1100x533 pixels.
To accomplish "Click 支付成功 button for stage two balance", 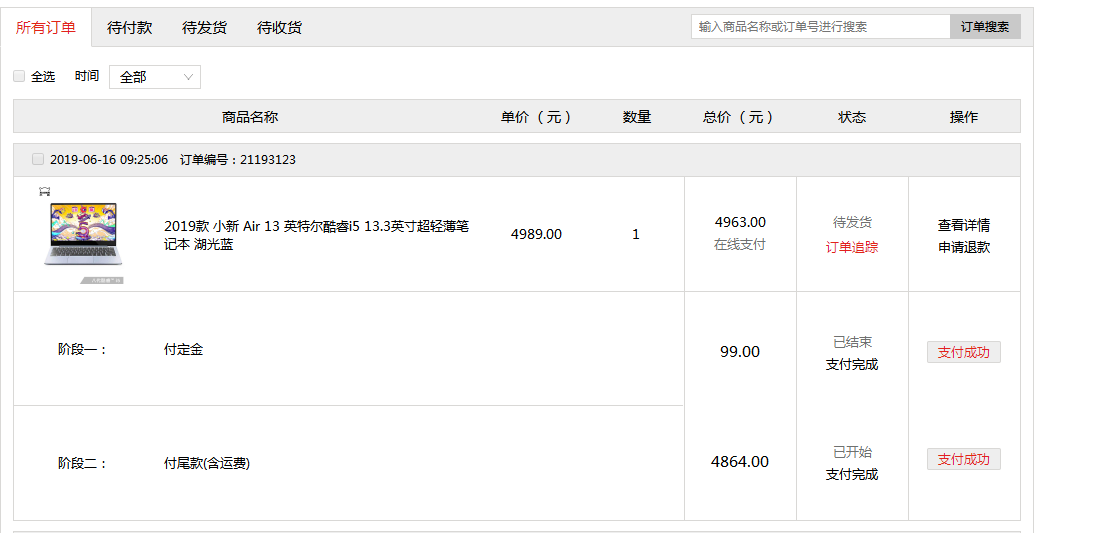I will click(x=963, y=459).
